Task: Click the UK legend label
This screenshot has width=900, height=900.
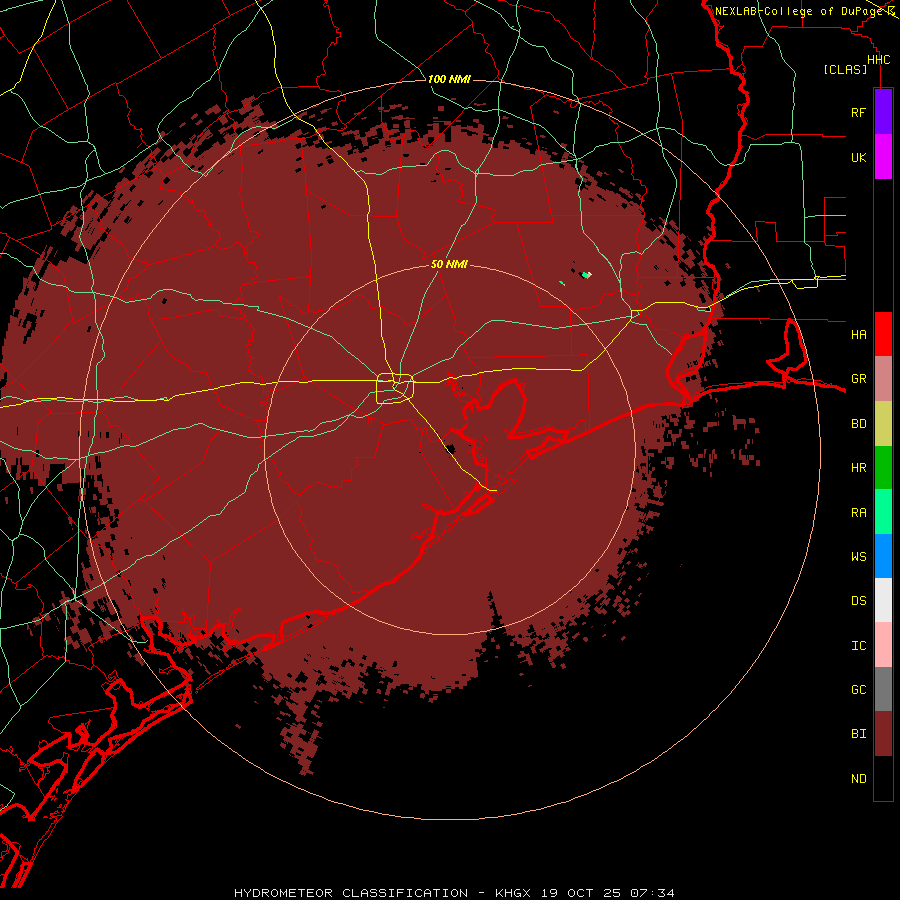Action: 859,157
